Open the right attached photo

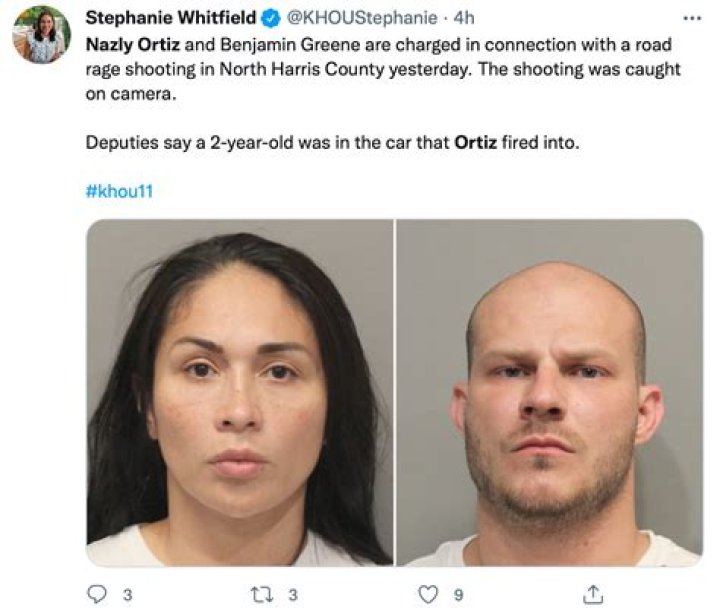[550, 393]
